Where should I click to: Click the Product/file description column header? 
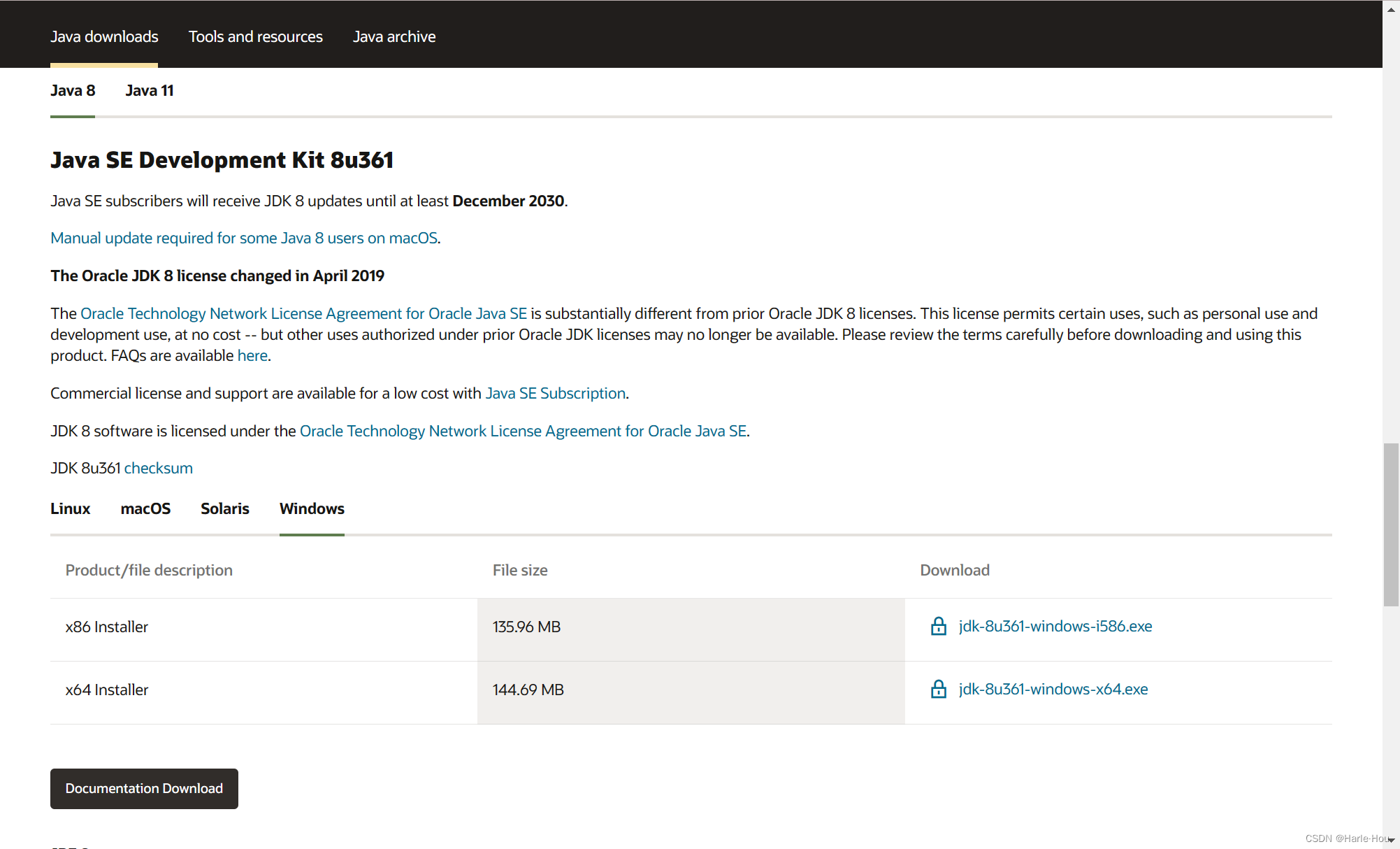(149, 570)
